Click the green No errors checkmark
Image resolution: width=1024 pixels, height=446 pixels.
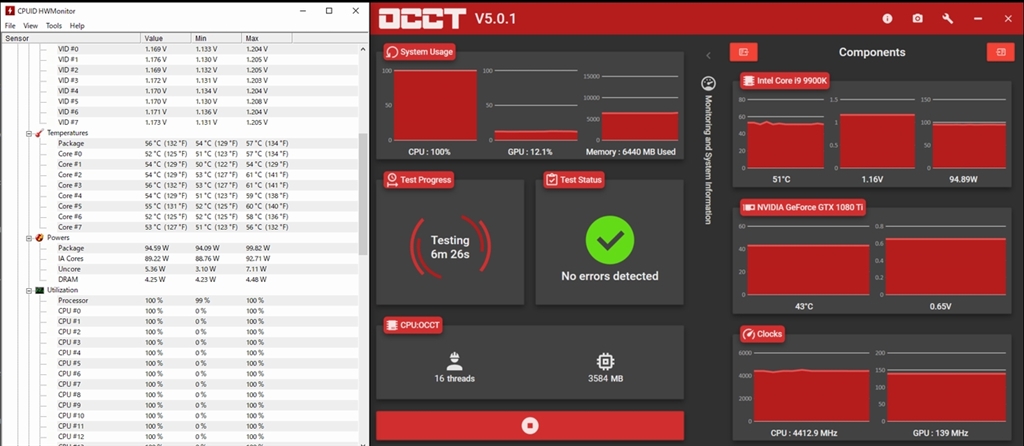(609, 240)
